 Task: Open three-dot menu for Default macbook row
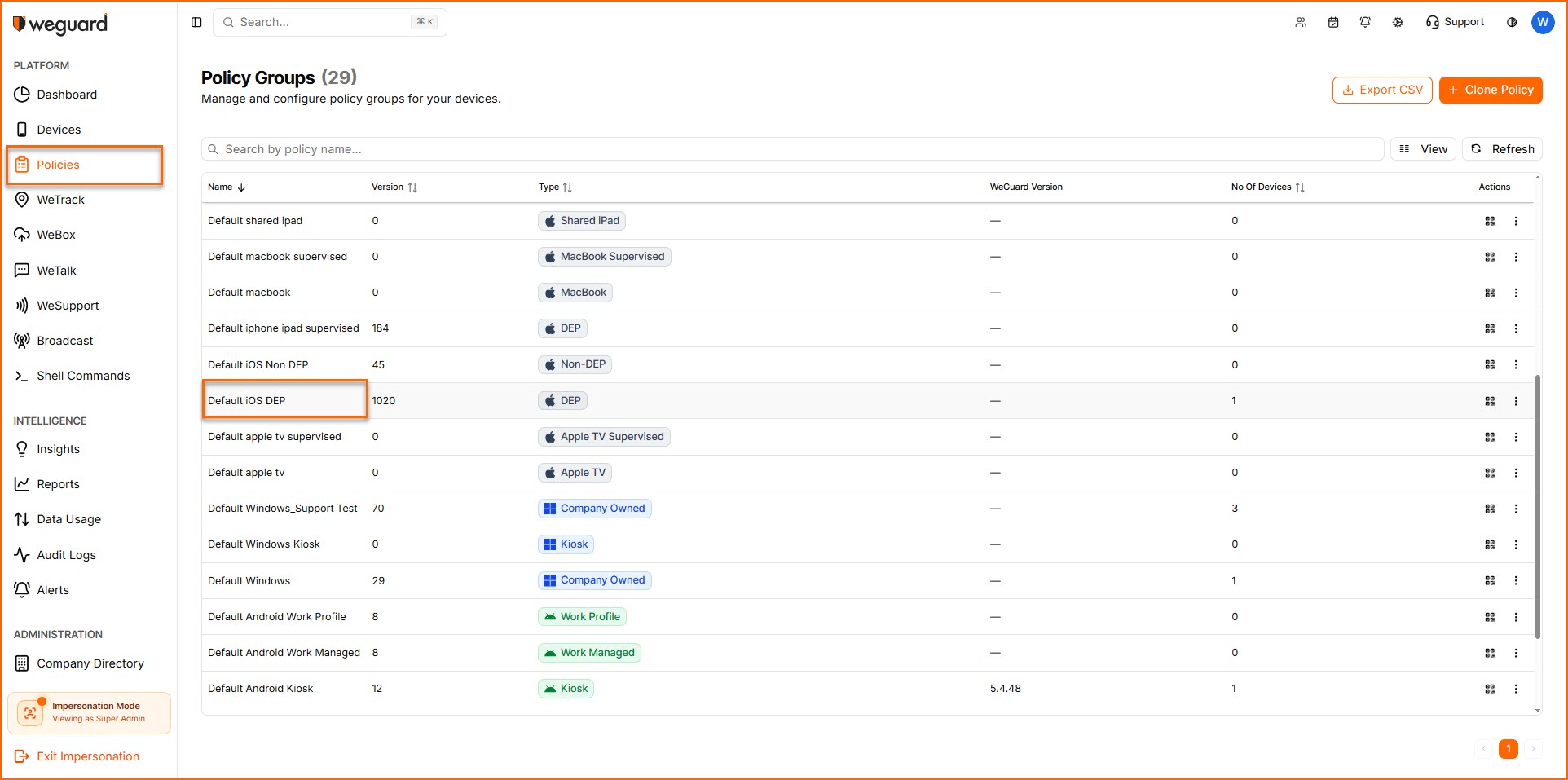(1516, 293)
